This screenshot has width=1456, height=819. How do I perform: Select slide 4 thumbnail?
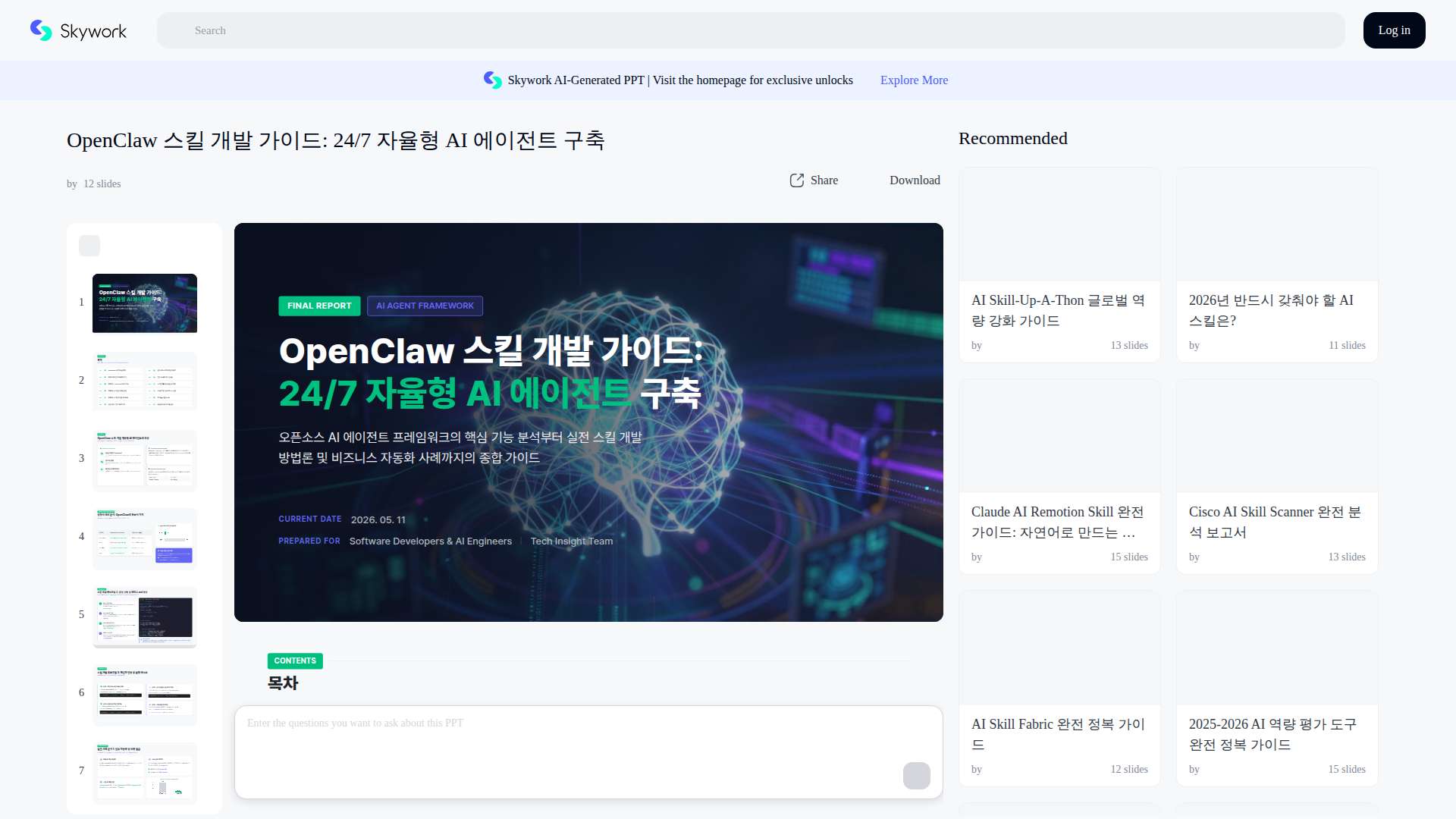coord(145,538)
